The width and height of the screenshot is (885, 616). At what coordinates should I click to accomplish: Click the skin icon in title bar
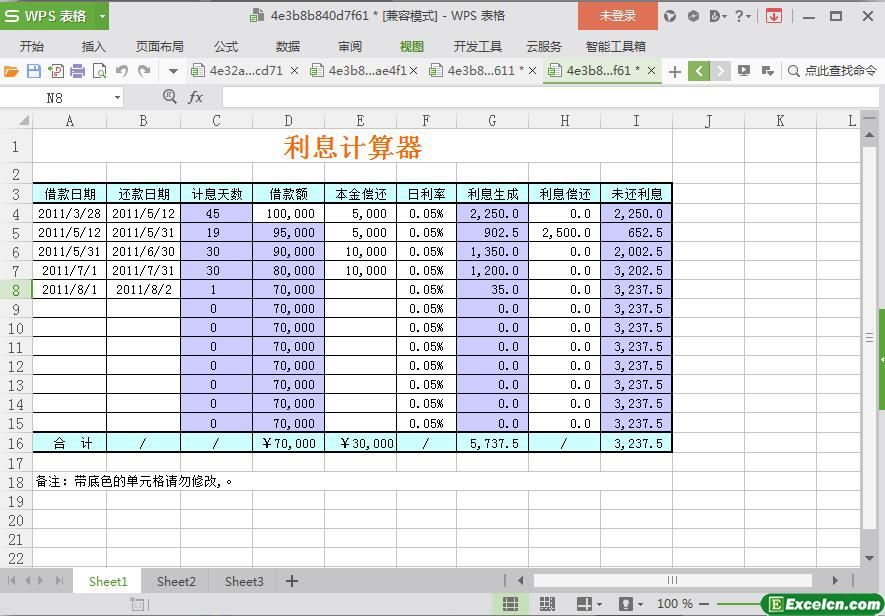[x=670, y=16]
